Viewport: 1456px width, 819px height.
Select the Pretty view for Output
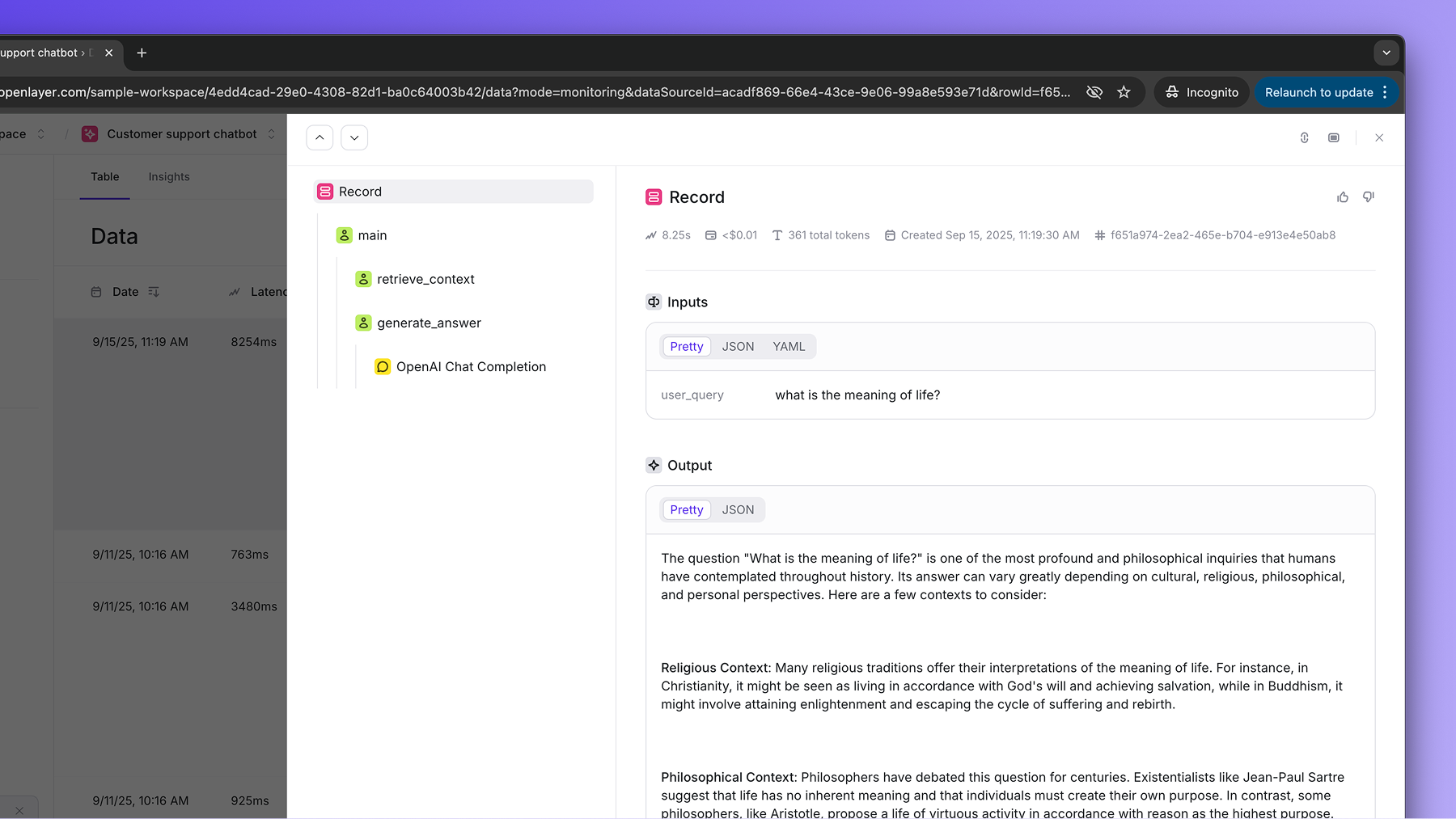[x=687, y=510]
